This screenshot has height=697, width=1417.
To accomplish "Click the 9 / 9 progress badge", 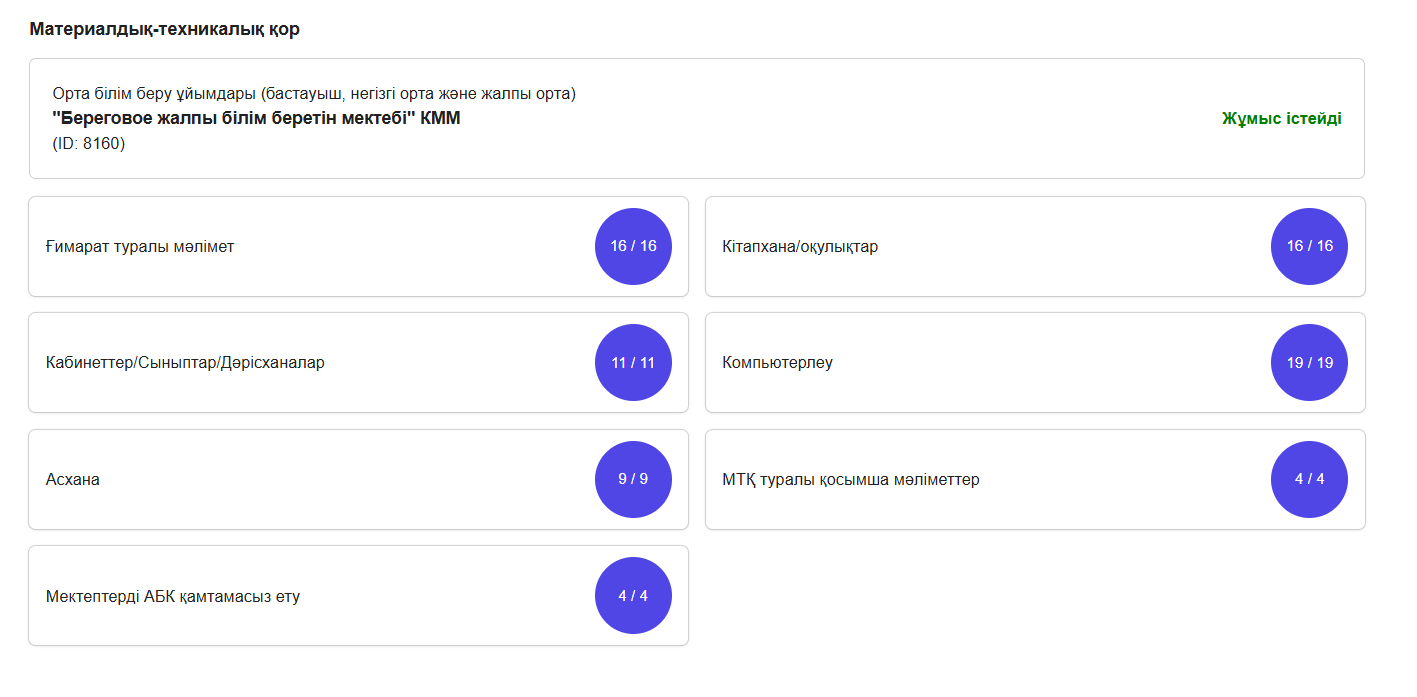I will (633, 479).
